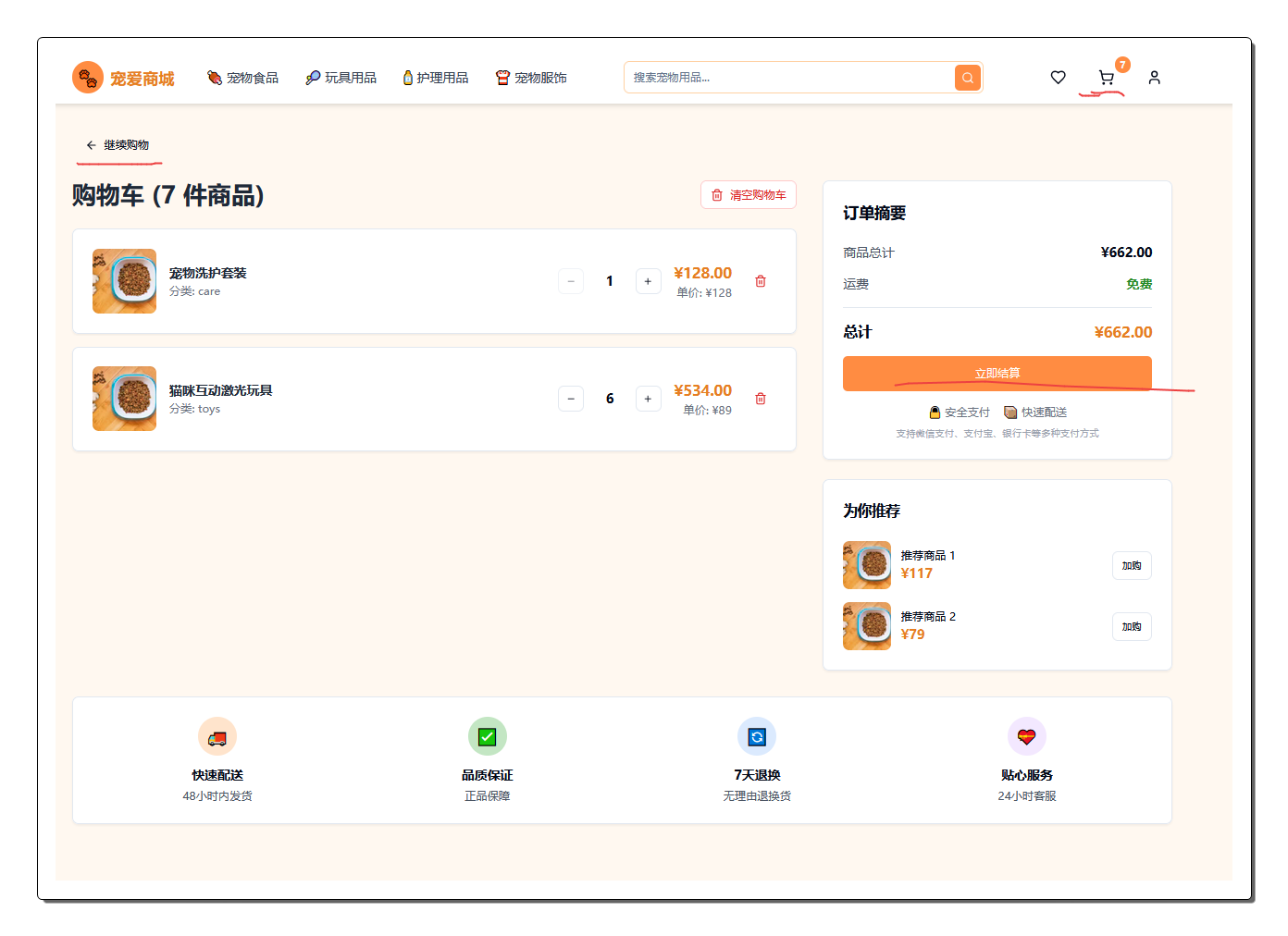This screenshot has width=1288, height=936.
Task: Open the 推荐商品 2 thumbnail
Action: [x=867, y=626]
